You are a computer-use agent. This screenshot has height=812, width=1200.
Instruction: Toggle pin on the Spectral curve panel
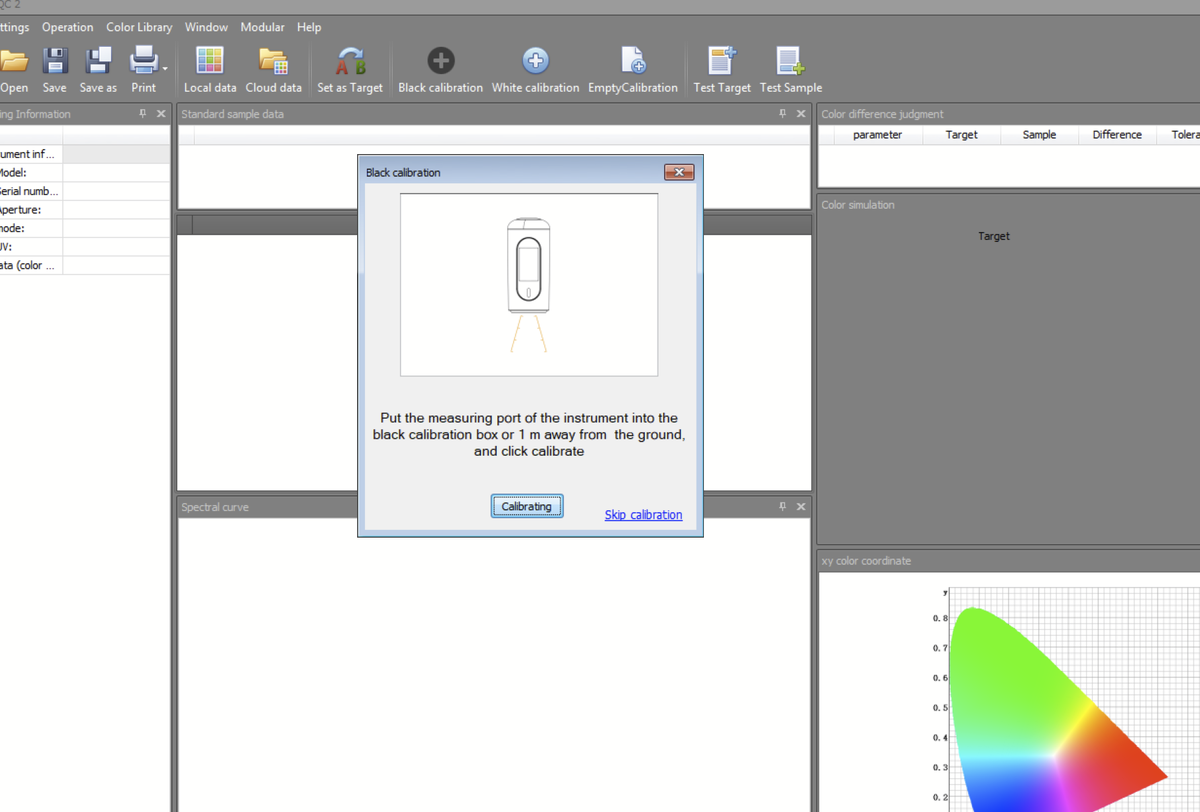tap(783, 507)
